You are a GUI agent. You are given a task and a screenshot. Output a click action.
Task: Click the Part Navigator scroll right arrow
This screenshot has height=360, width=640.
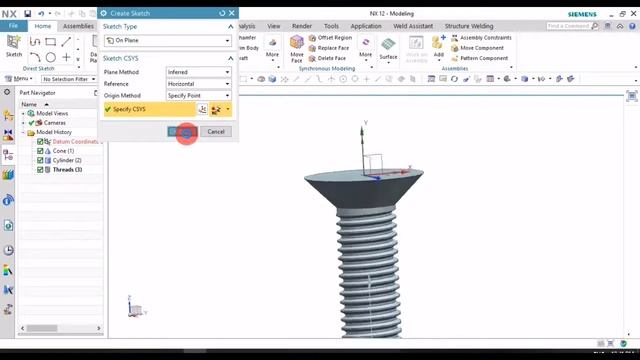click(x=98, y=328)
